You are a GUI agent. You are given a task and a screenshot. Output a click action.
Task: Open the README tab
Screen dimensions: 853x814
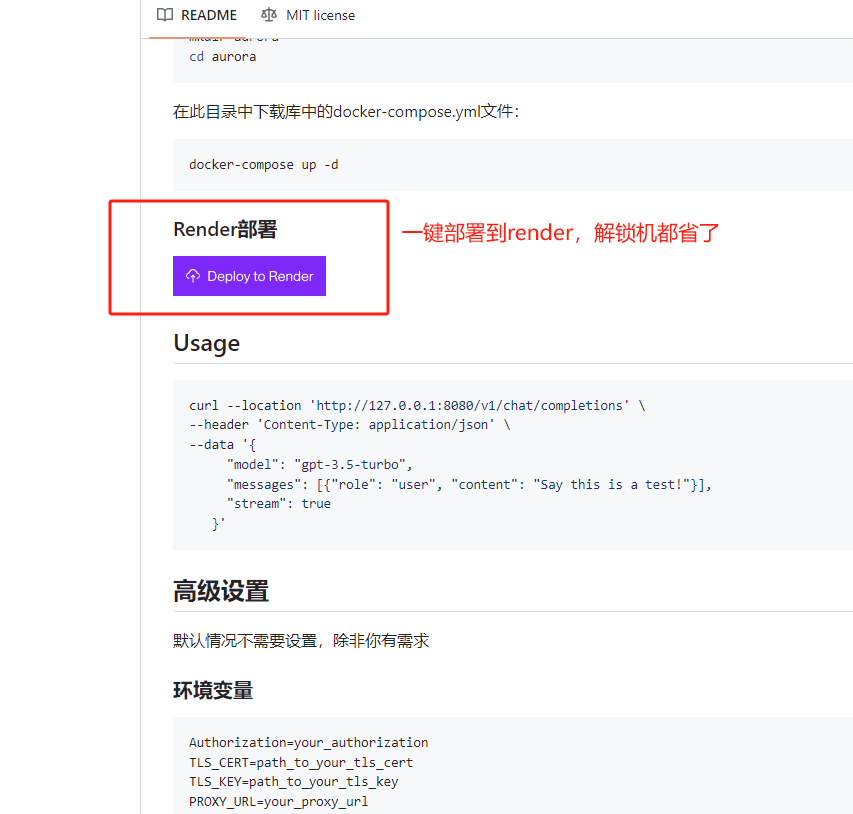(196, 15)
